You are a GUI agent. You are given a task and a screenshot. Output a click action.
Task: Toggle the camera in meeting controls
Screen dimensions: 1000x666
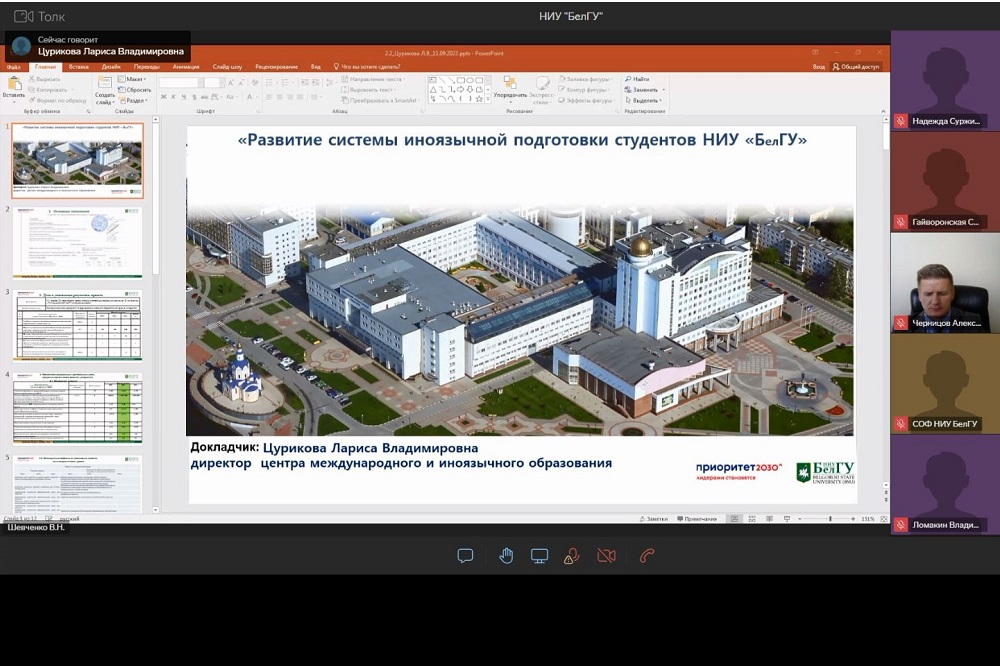605,556
